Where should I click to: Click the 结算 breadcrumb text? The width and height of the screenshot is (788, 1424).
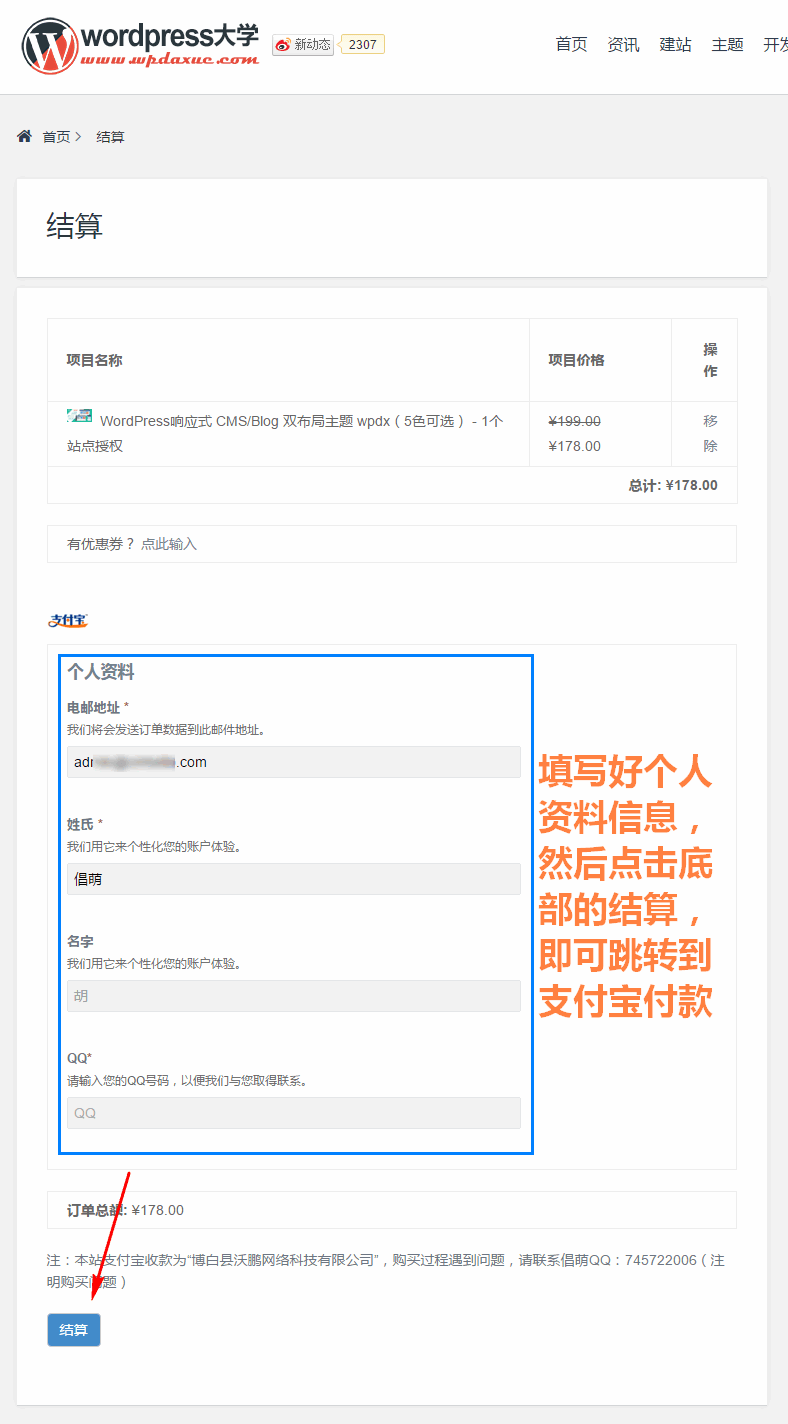(110, 137)
